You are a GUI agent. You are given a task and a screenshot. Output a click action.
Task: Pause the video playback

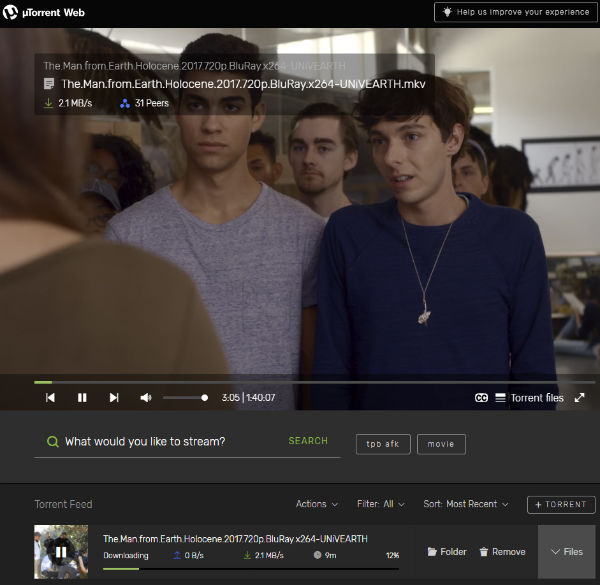tap(82, 398)
